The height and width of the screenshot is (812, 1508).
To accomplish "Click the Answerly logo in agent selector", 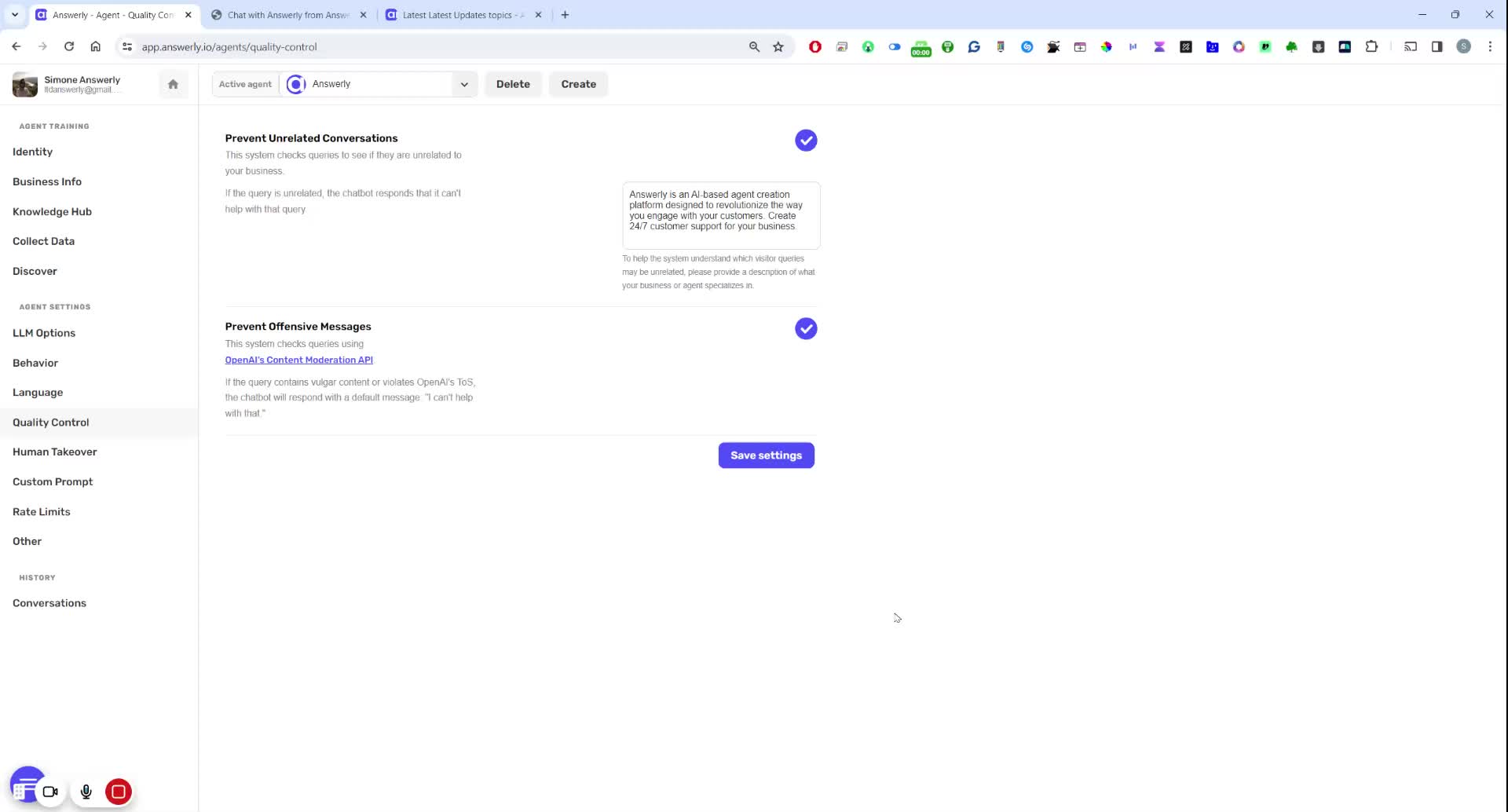I will (295, 84).
